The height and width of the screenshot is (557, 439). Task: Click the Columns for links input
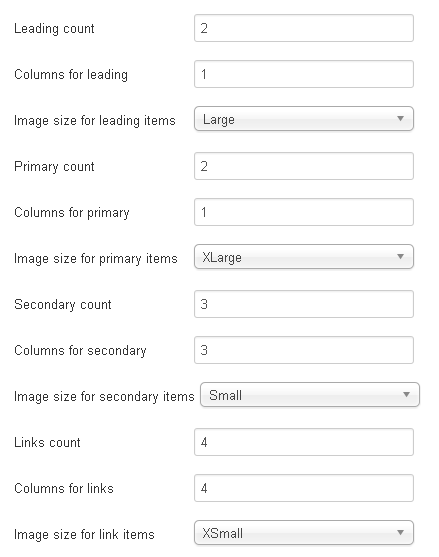tap(304, 488)
